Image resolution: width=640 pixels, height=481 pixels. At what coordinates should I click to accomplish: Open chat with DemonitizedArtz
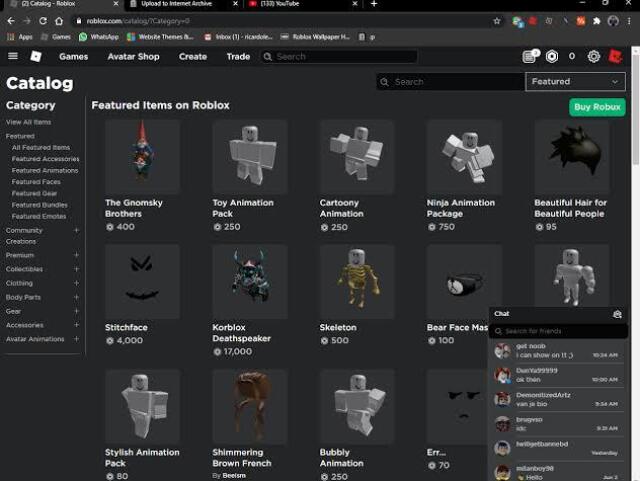coord(558,399)
